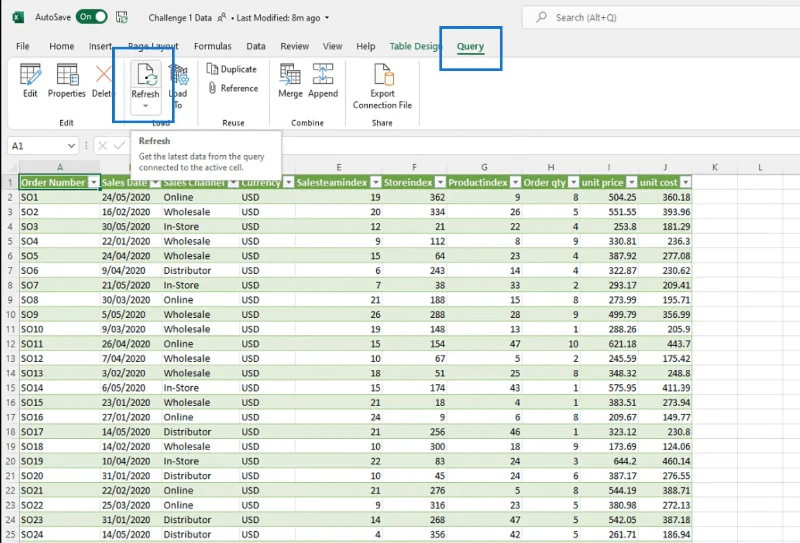Viewport: 800px width, 543px height.
Task: Click the date 30/05/2020
Action: tap(126, 227)
